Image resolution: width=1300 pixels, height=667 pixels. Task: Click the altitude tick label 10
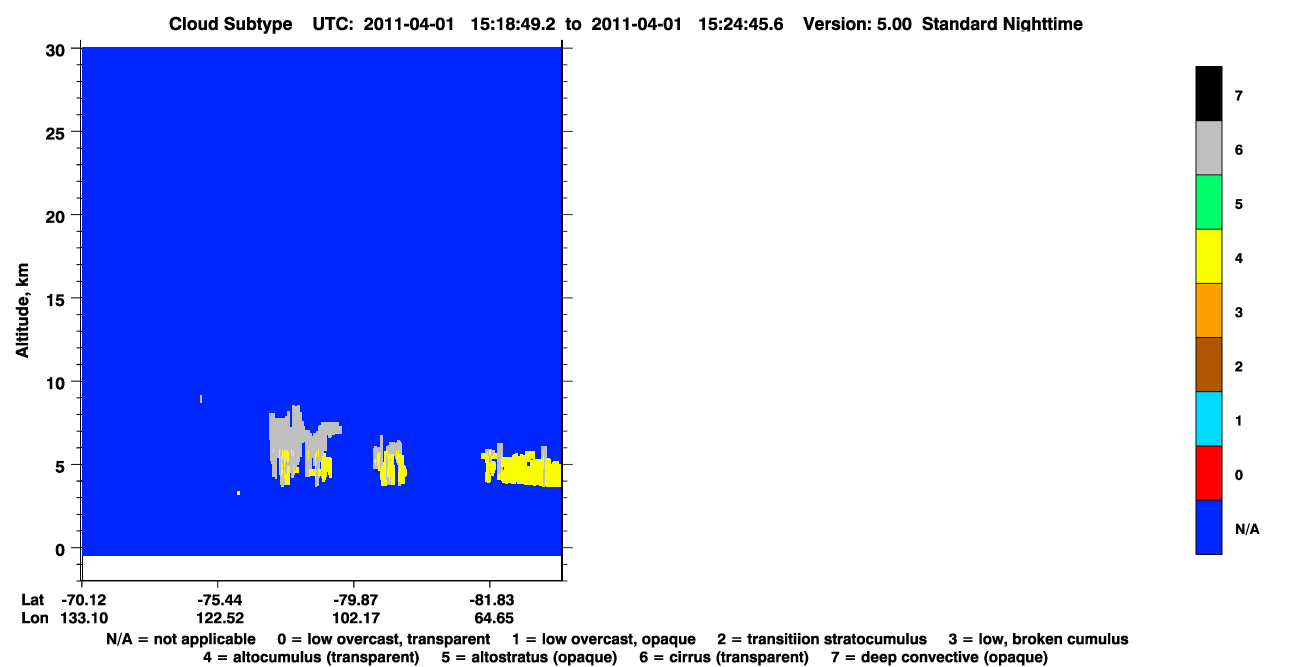[x=56, y=382]
